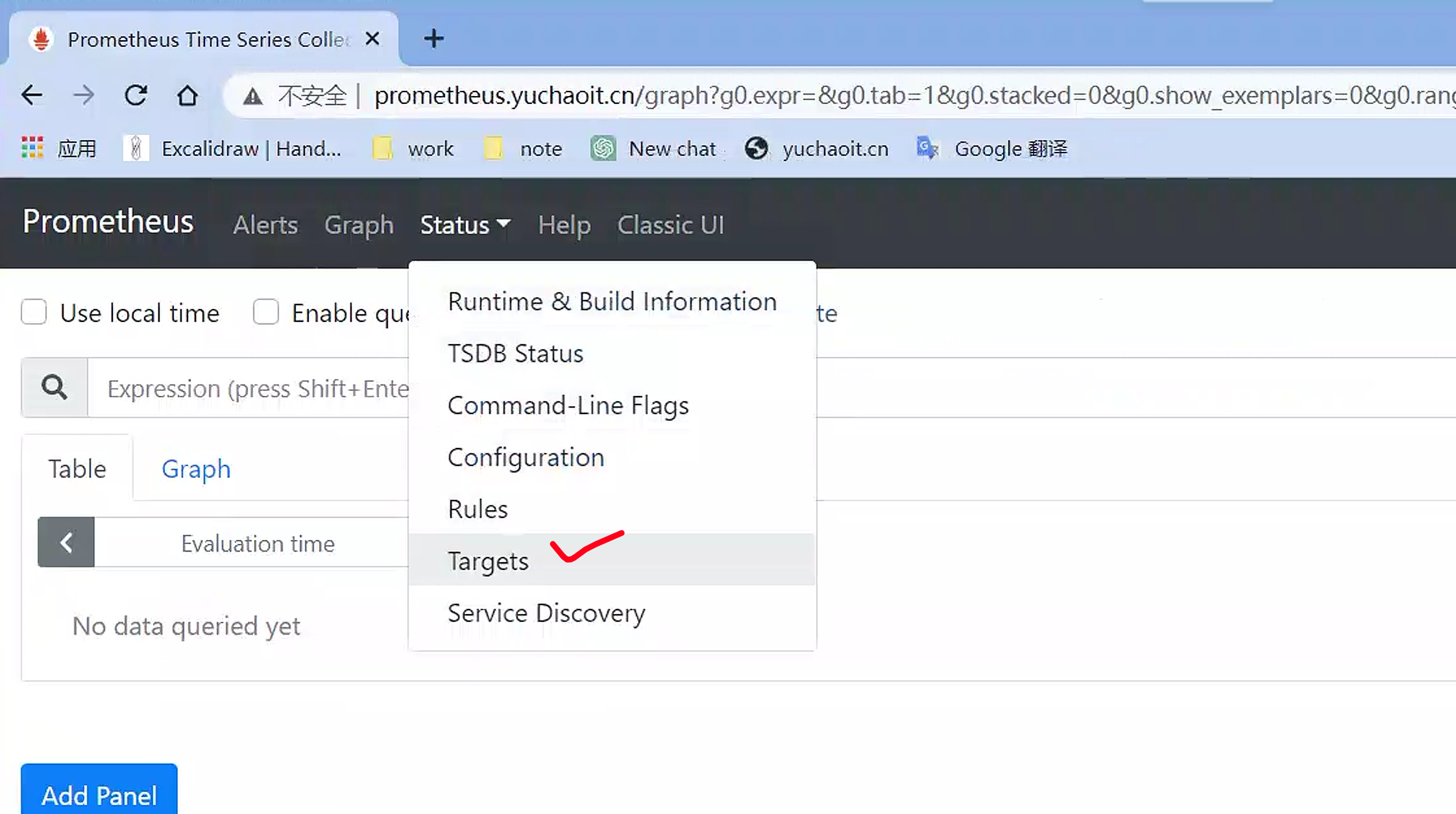Open the Alerts navigation link
This screenshot has height=814, width=1456.
(265, 225)
